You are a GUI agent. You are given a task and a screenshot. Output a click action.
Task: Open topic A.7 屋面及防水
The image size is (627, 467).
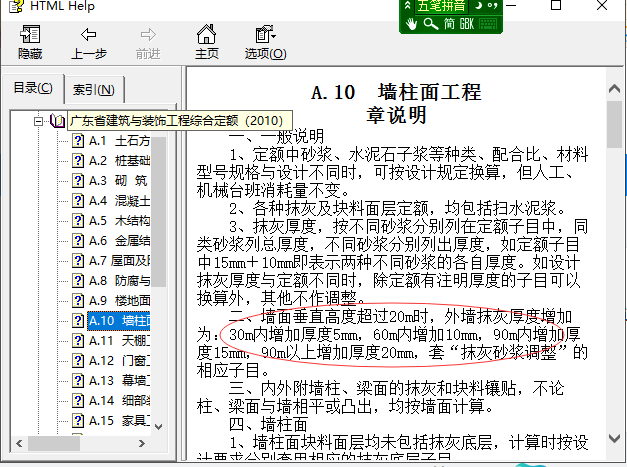(119, 261)
